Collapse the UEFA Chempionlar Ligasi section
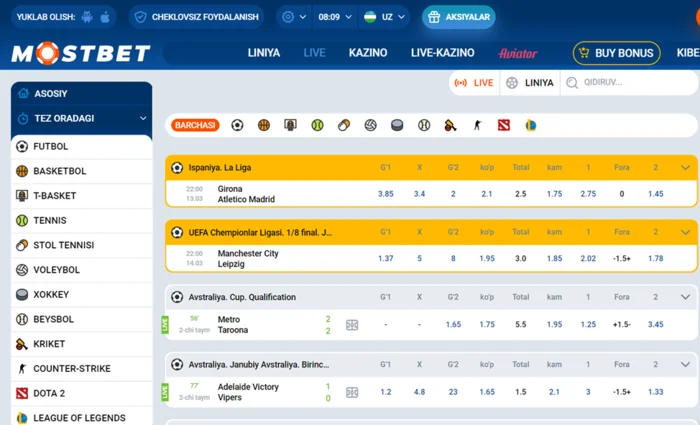The image size is (700, 425). [x=685, y=232]
